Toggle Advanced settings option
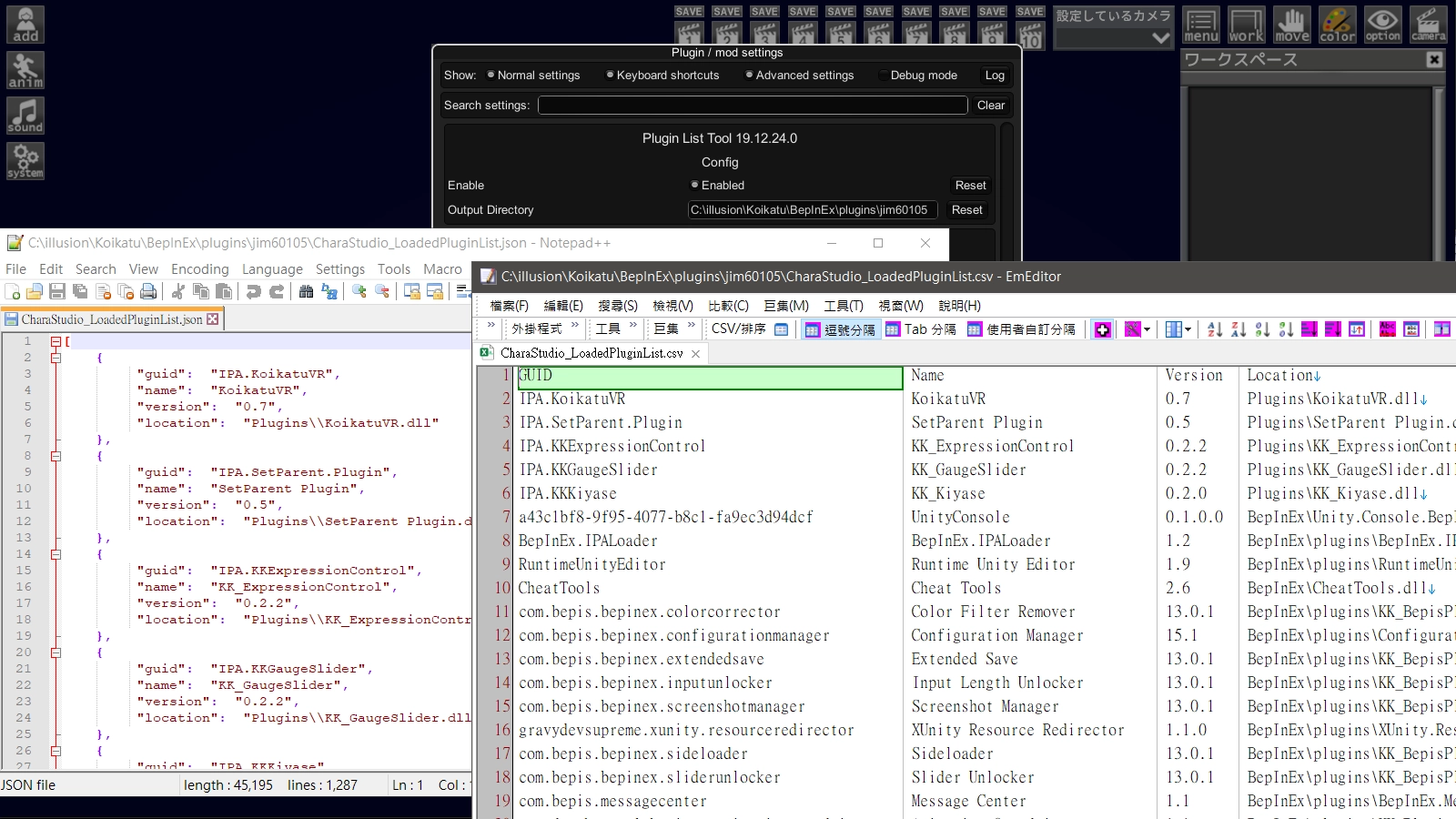1456x819 pixels. [x=800, y=76]
